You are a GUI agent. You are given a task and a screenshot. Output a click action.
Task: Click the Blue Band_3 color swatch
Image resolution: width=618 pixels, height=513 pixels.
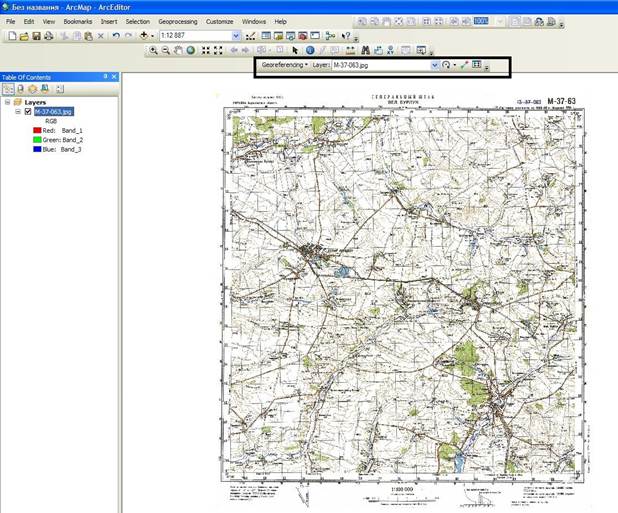point(37,149)
